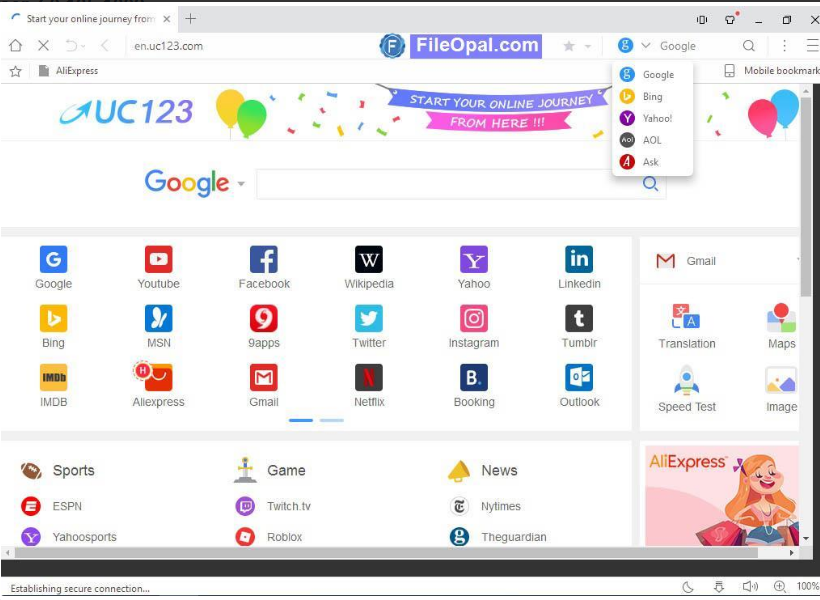This screenshot has width=820, height=600.
Task: Open the Nytimes link
Action: coord(485,506)
